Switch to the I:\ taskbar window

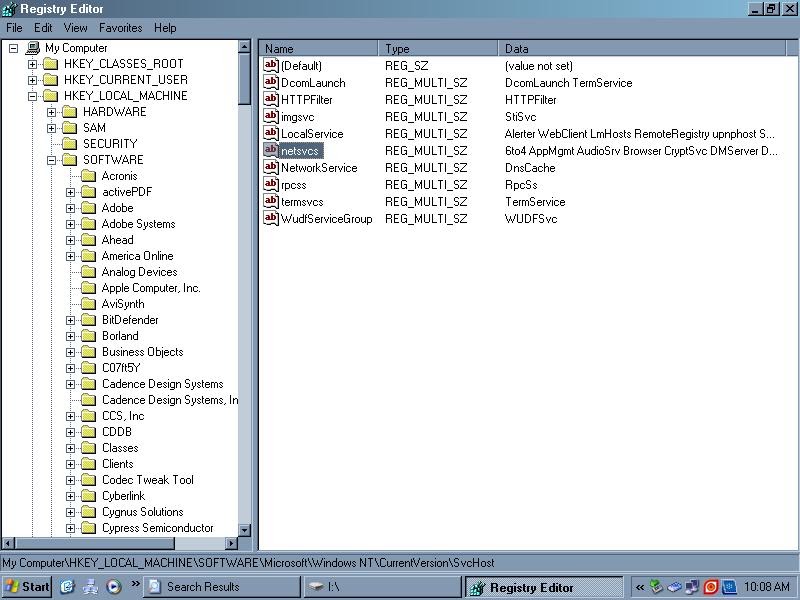pos(383,587)
